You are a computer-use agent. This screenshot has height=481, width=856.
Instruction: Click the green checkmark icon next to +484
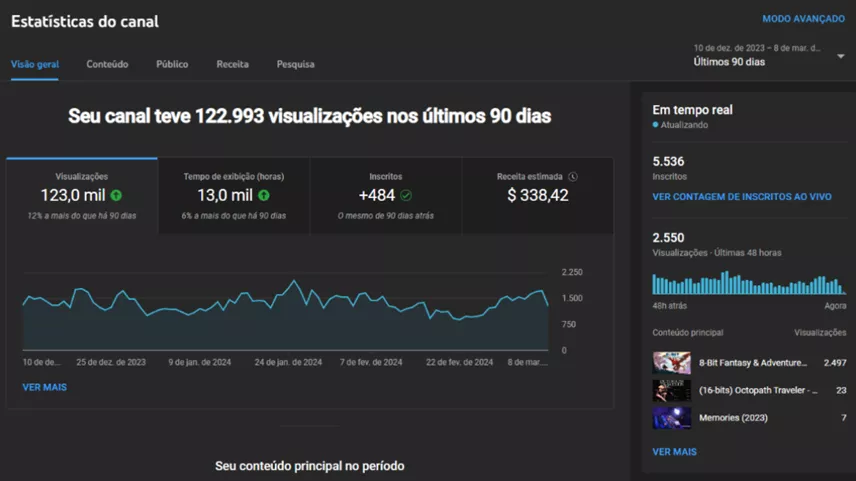(406, 196)
